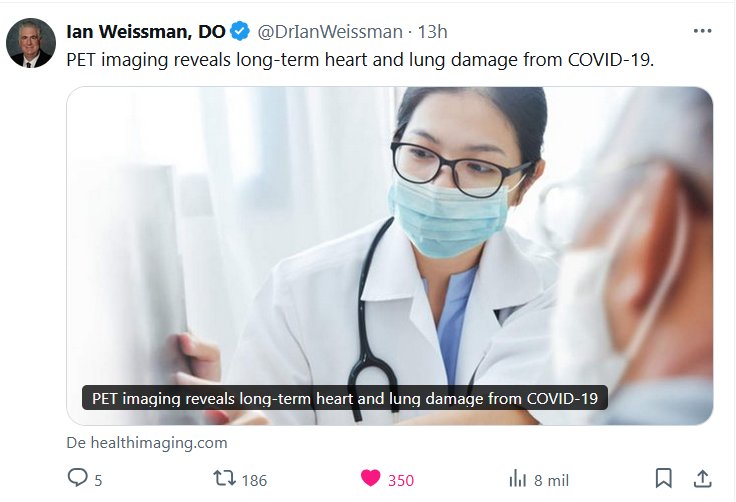Click the display name Ian Weissman, DO

pos(146,32)
